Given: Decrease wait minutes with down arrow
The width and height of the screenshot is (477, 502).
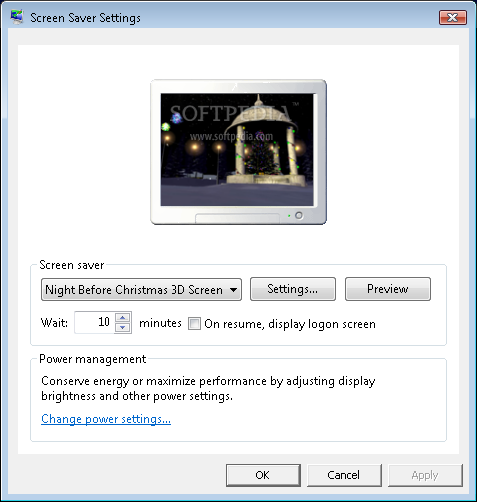Looking at the screenshot, I should 123,328.
